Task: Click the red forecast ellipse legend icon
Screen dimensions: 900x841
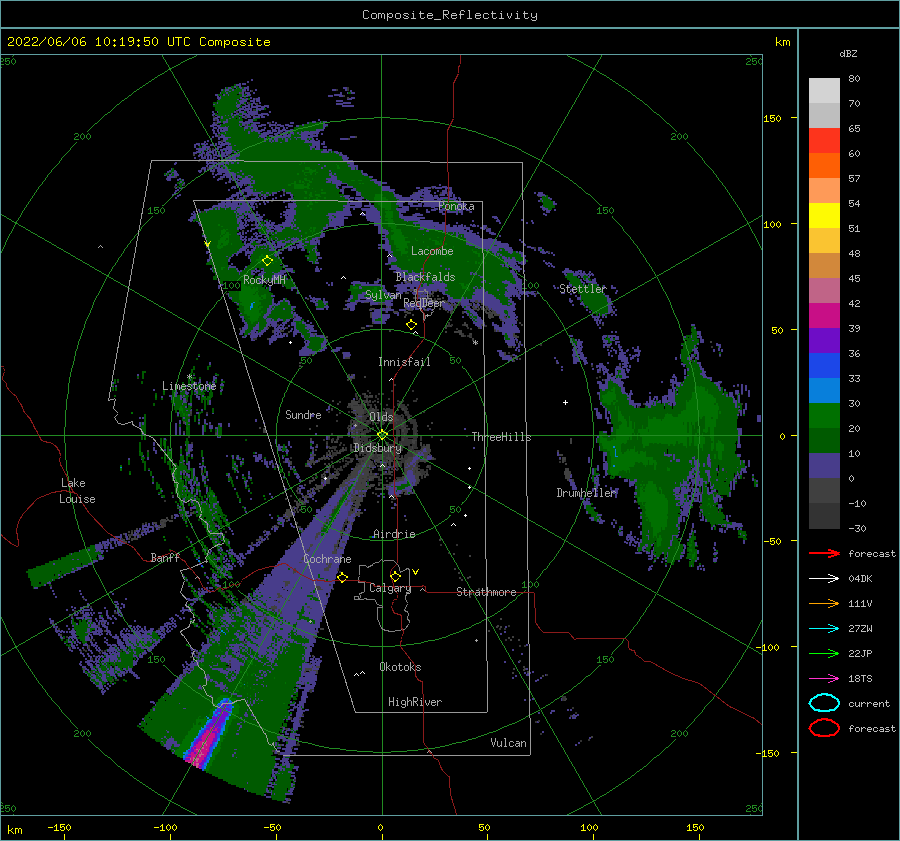Action: click(824, 728)
